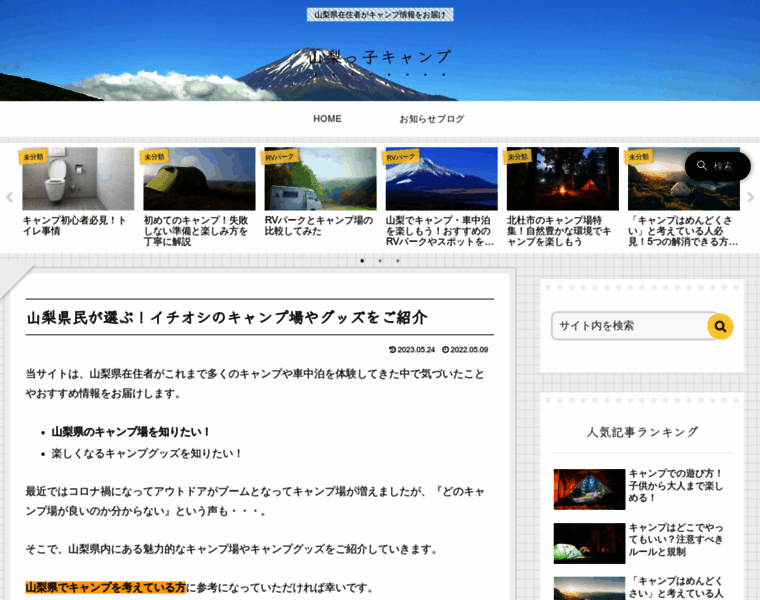Open the floating black 検索 search button

point(717,166)
